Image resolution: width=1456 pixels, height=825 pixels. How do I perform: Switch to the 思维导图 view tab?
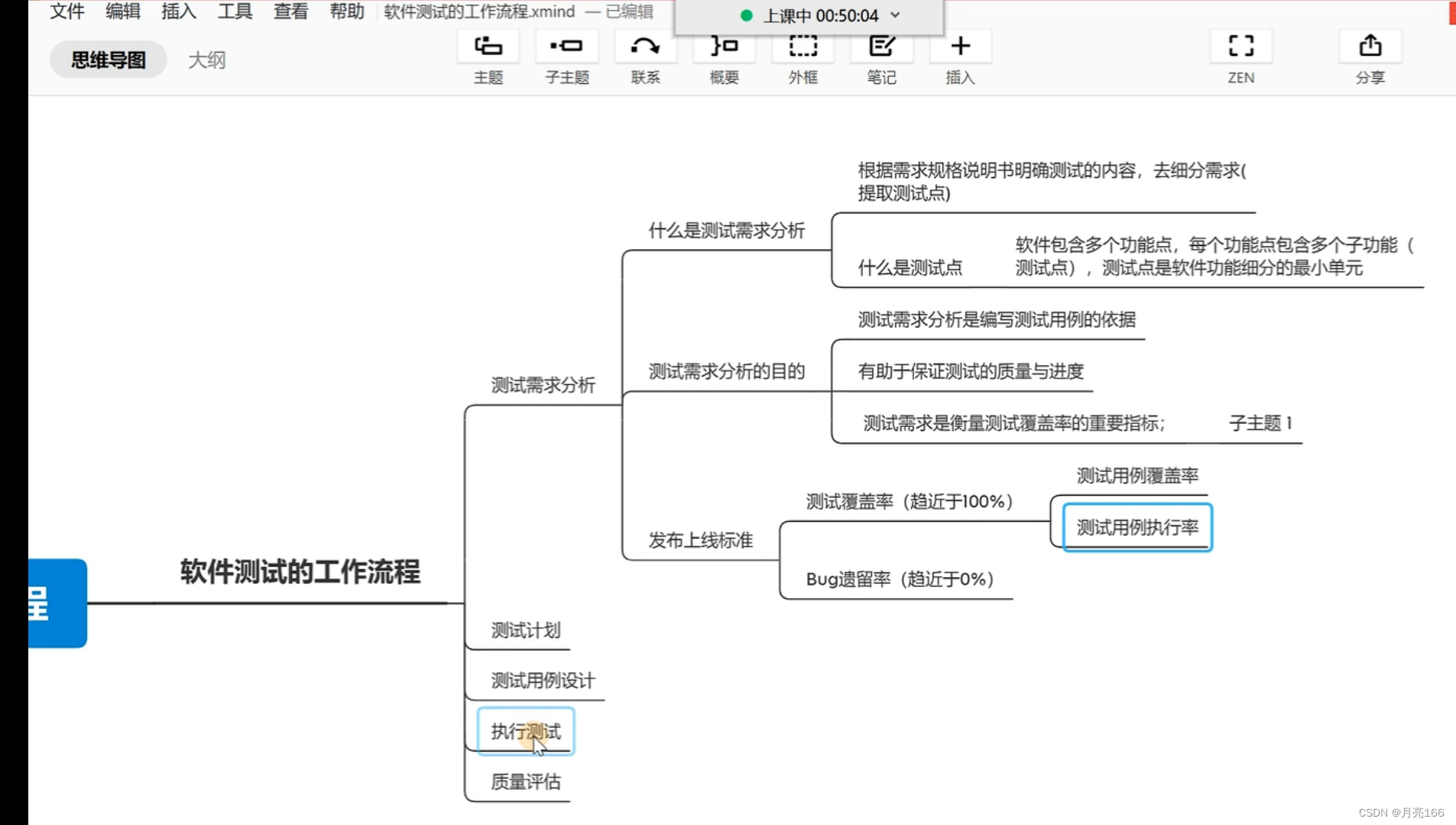pyautogui.click(x=109, y=60)
